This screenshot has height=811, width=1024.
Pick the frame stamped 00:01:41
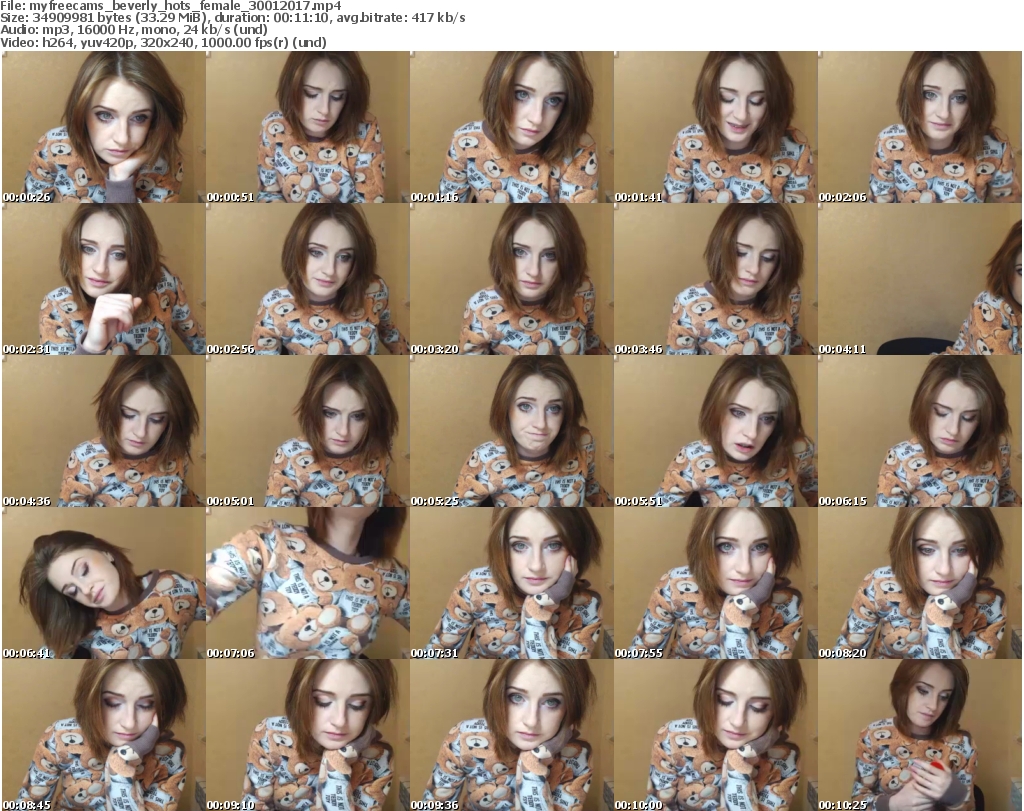pos(715,127)
